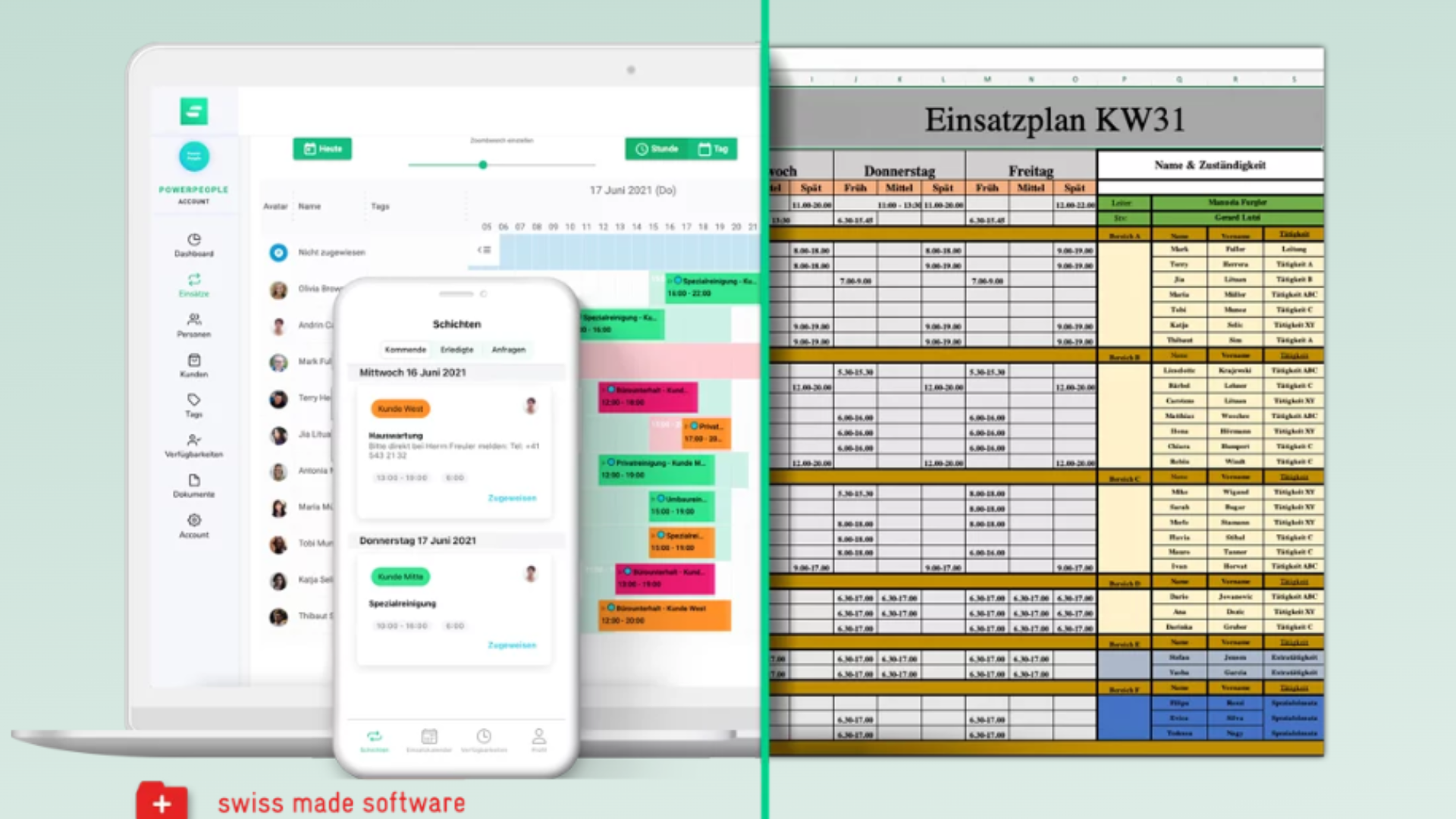This screenshot has width=1456, height=819.
Task: Switch timeline view to Tag
Action: [713, 149]
